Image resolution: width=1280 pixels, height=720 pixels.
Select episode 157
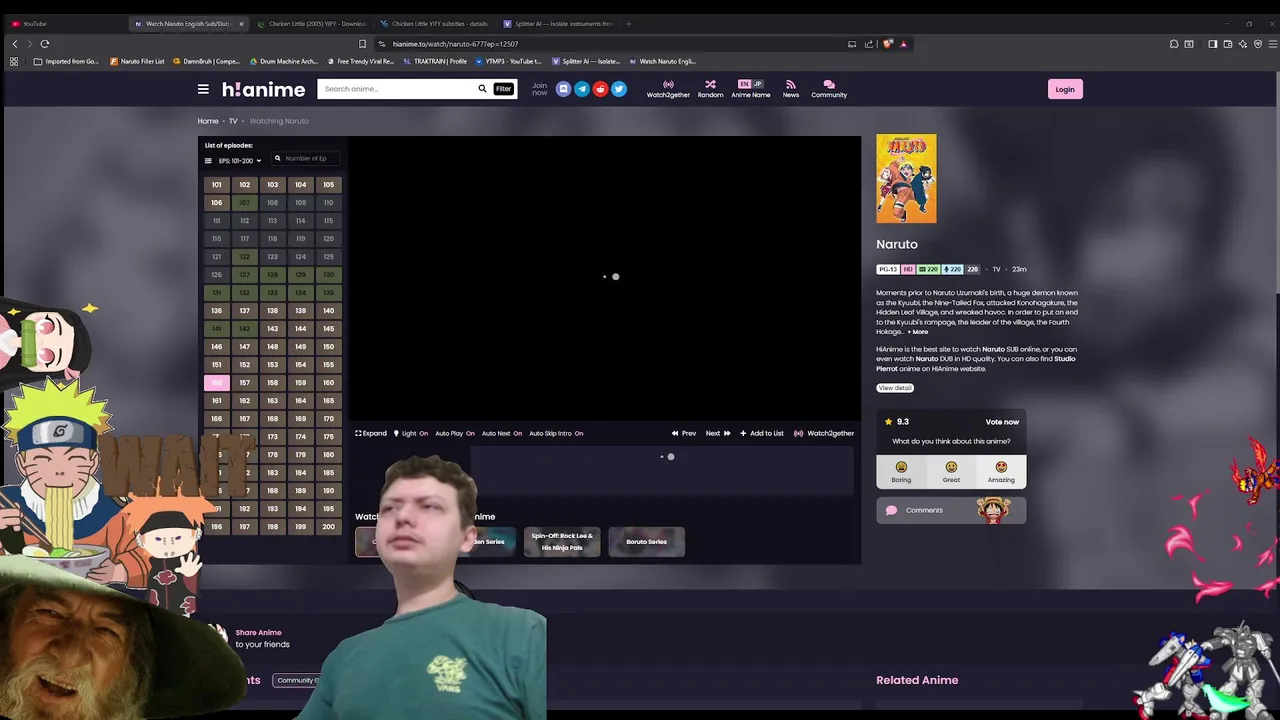click(x=244, y=383)
